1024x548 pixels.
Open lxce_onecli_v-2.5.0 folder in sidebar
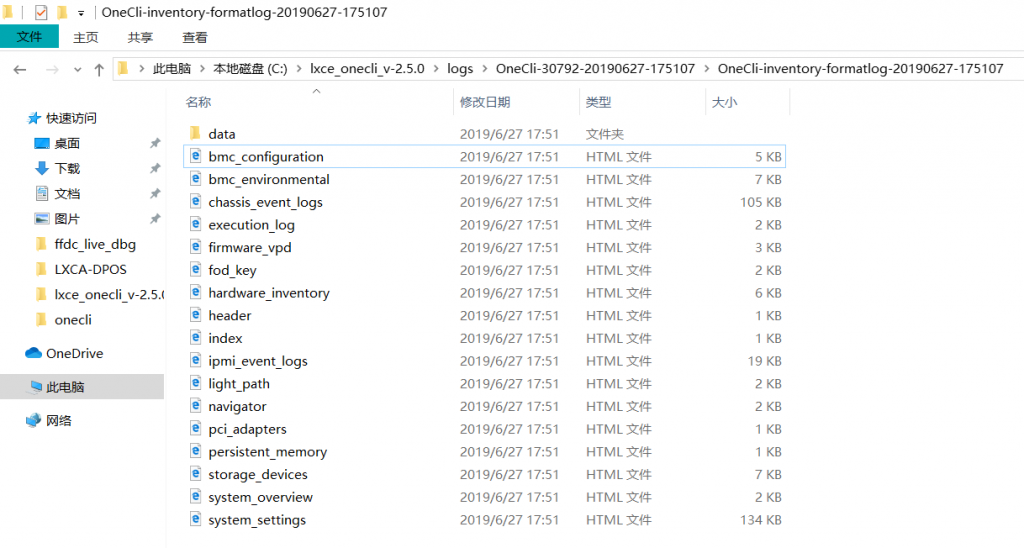[109, 295]
